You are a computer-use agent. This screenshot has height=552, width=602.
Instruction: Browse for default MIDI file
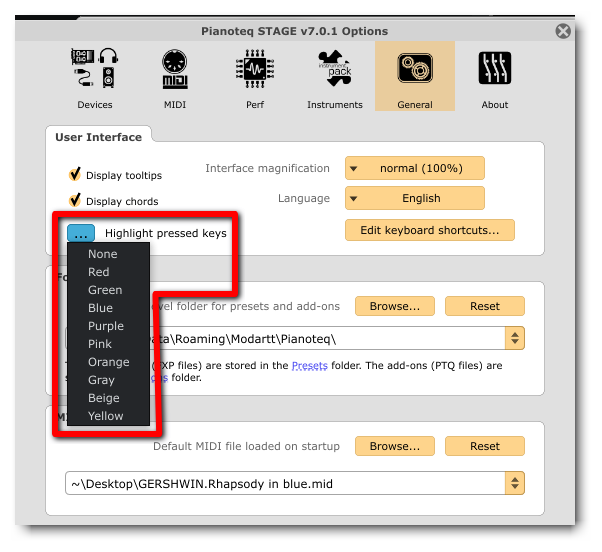tap(395, 446)
